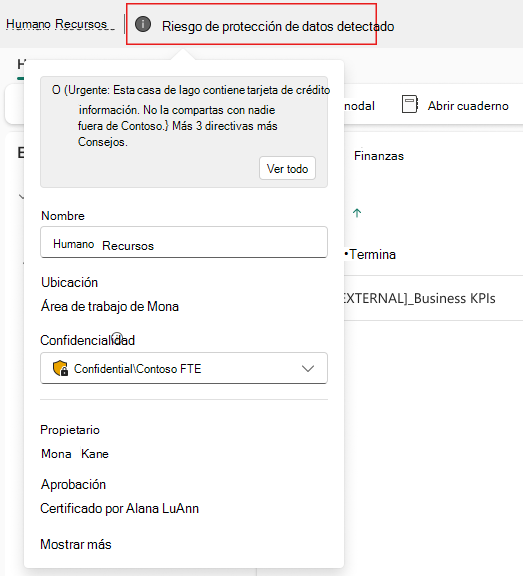Screen dimensions: 523x576
Task: Click the info icon next to Confidencialidad
Action: pos(117,337)
